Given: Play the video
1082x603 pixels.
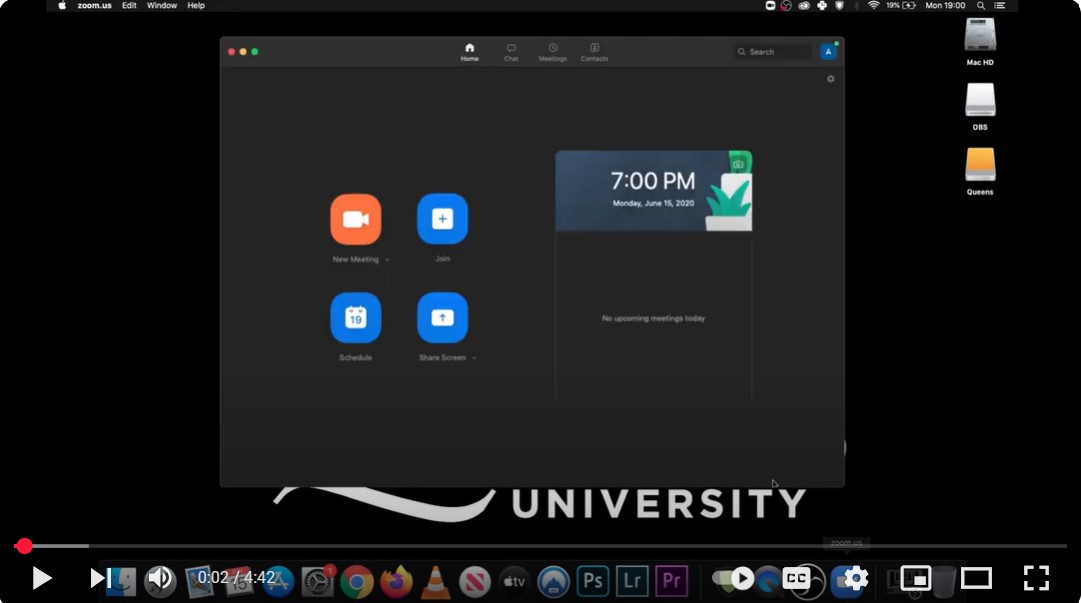Looking at the screenshot, I should (x=41, y=578).
